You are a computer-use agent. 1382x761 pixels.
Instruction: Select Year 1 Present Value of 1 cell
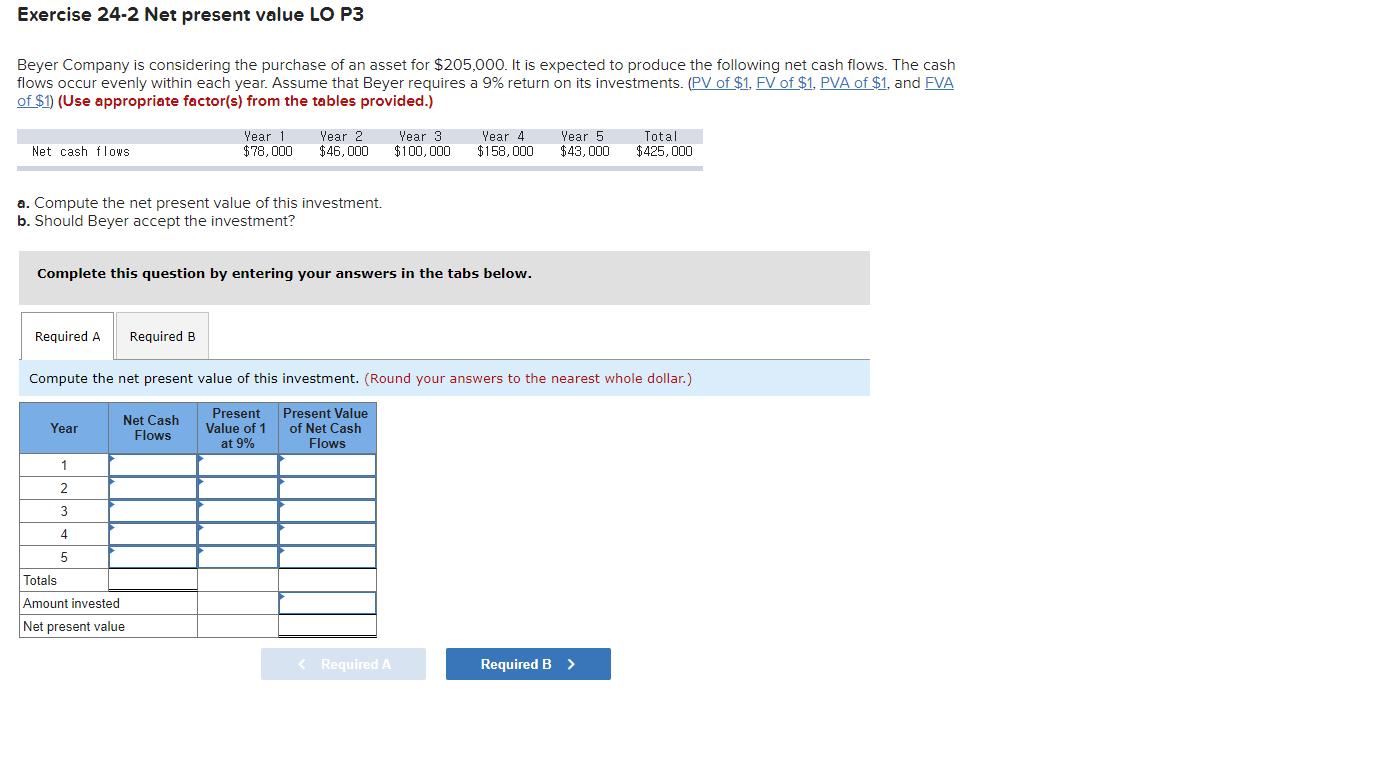coord(238,465)
